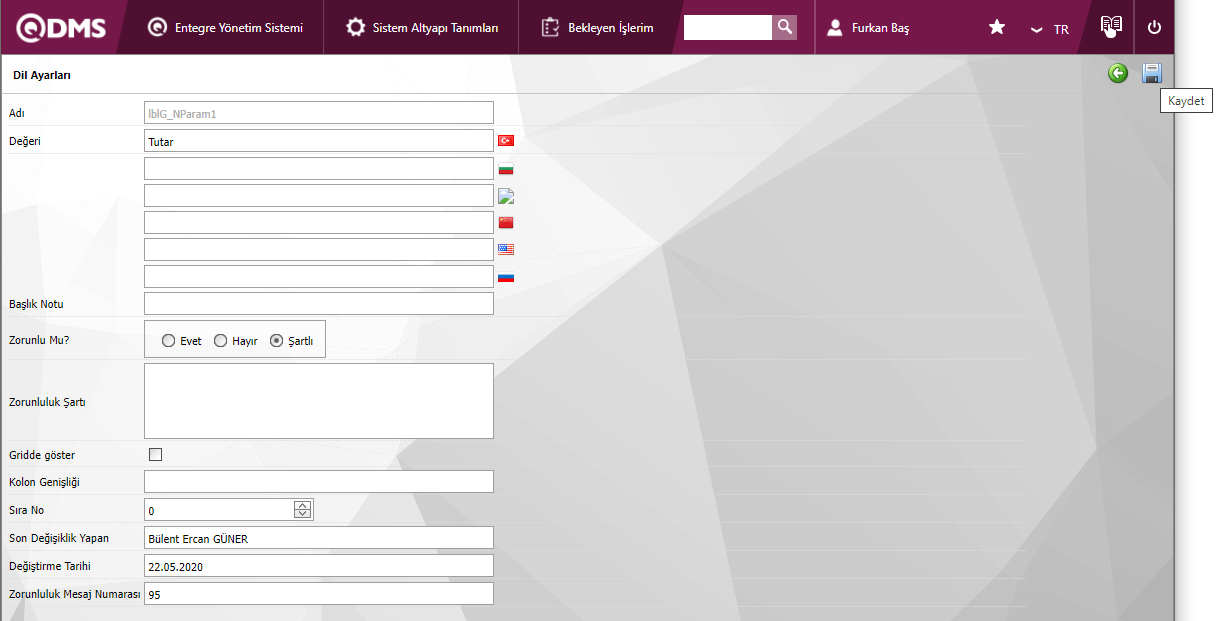The height and width of the screenshot is (621, 1217).
Task: Click the US flag icon
Action: pyautogui.click(x=506, y=250)
